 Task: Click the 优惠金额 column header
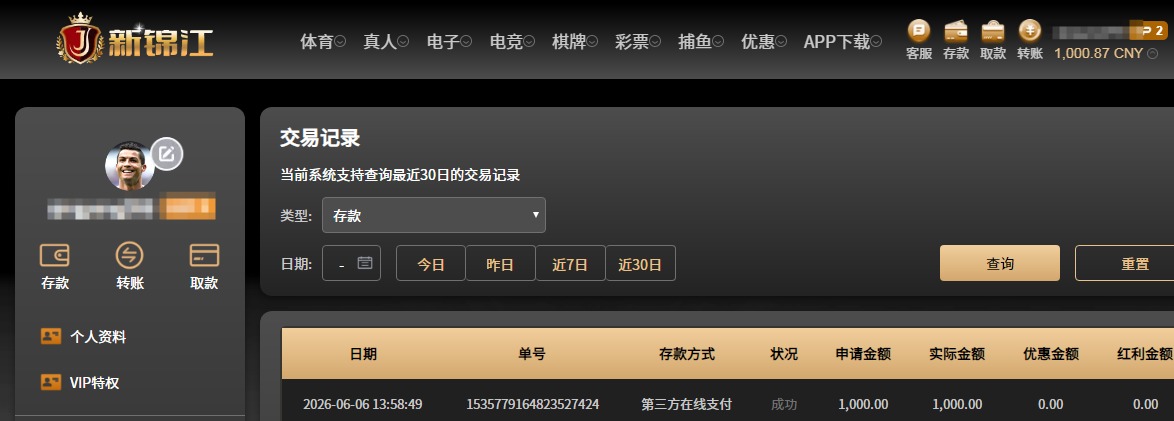pos(1050,354)
